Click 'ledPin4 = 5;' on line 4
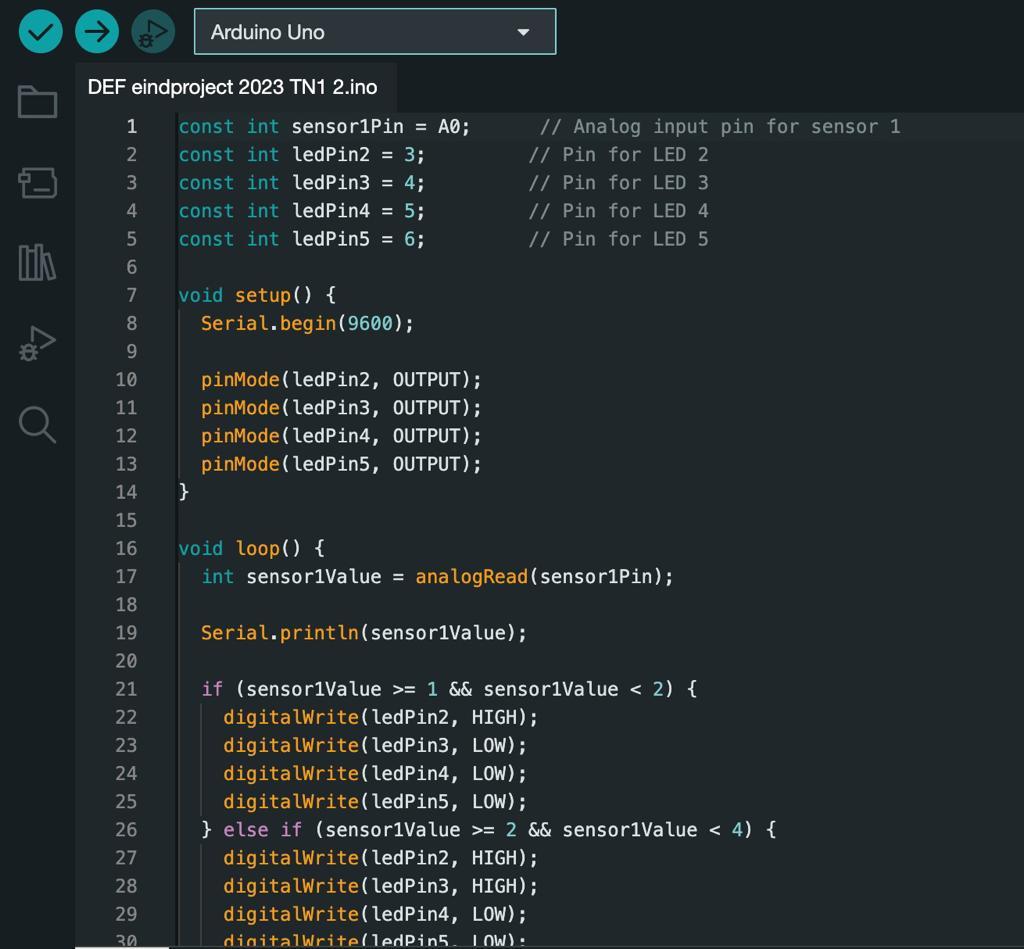Image resolution: width=1024 pixels, height=949 pixels. point(358,210)
